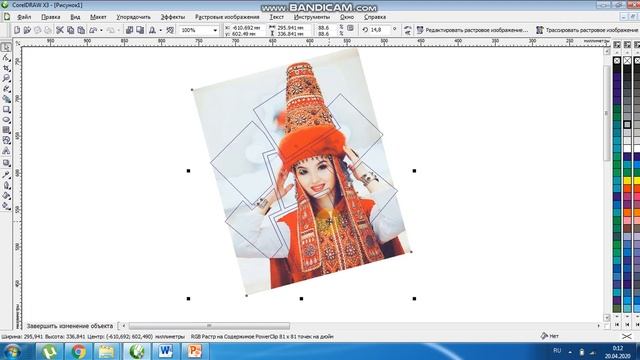
Task: Open PowerPoint from taskbar
Action: coord(195,351)
